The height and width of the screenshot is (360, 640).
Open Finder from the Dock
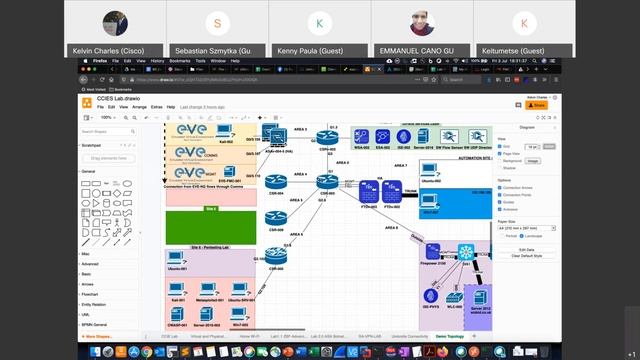[x=95, y=351]
